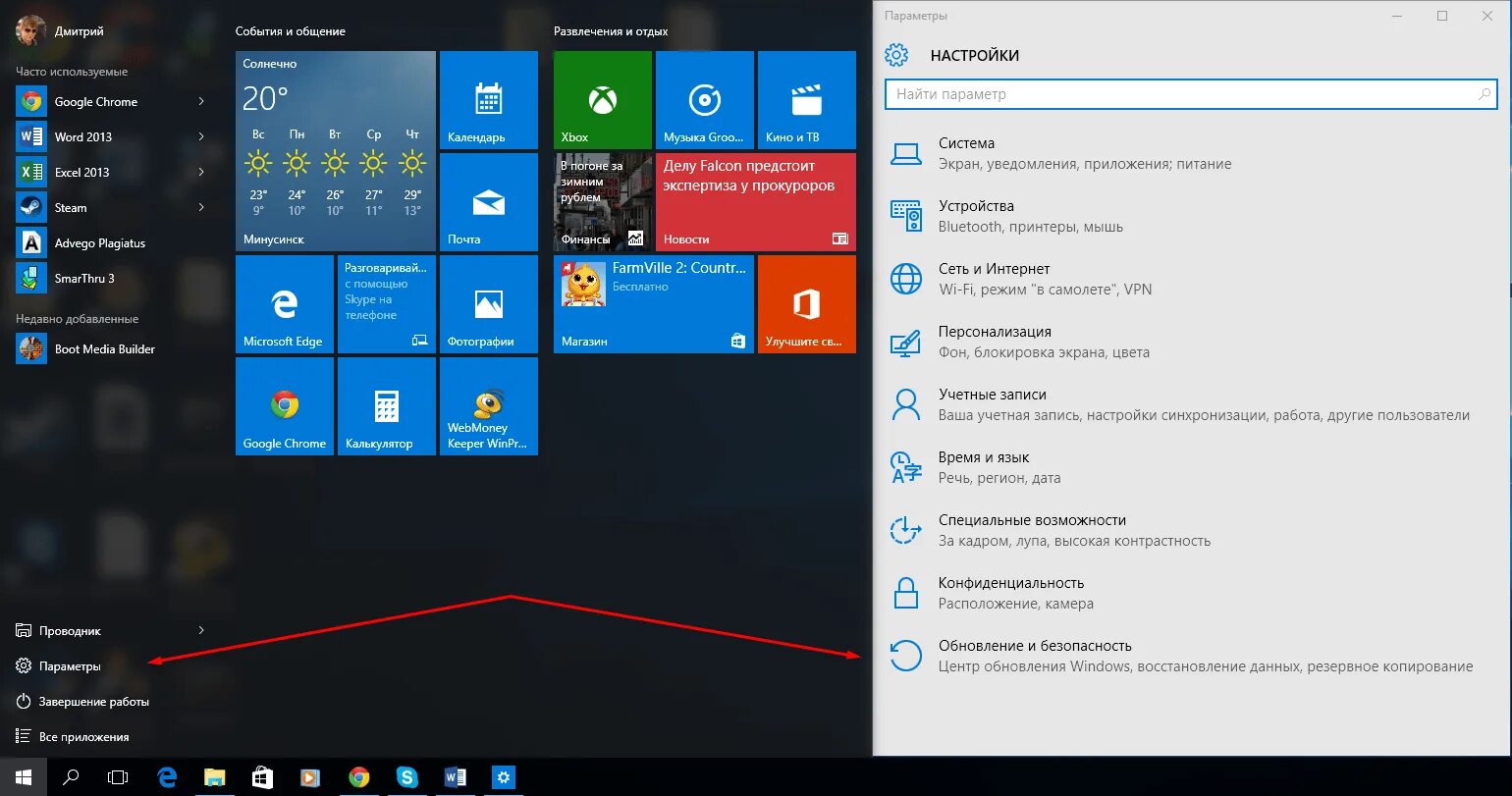The image size is (1512, 796).
Task: Open the Calculator (Калькулятор) tile
Action: [x=387, y=406]
